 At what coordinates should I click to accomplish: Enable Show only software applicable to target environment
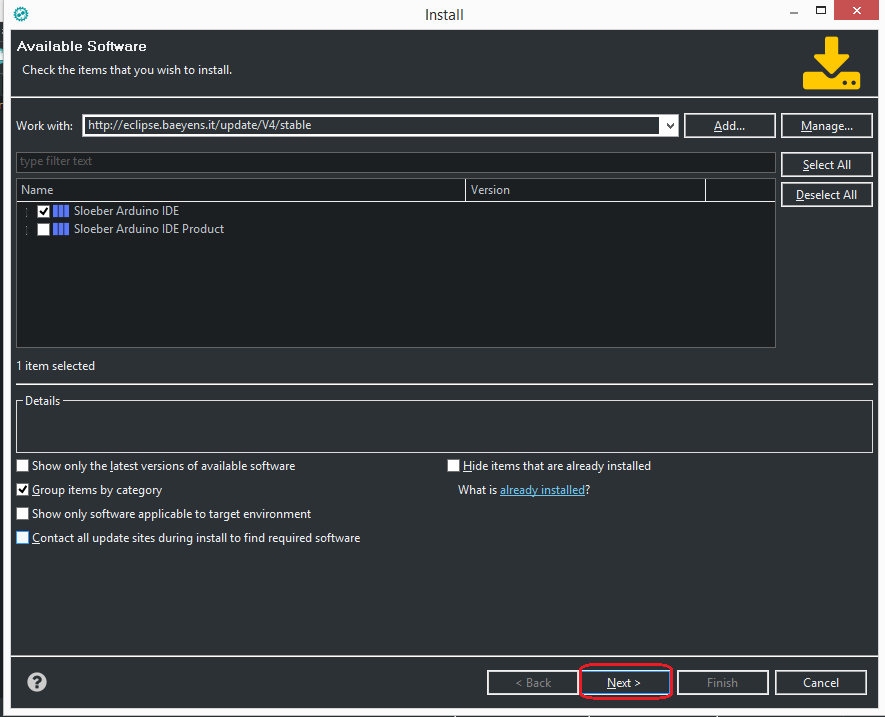[x=23, y=514]
